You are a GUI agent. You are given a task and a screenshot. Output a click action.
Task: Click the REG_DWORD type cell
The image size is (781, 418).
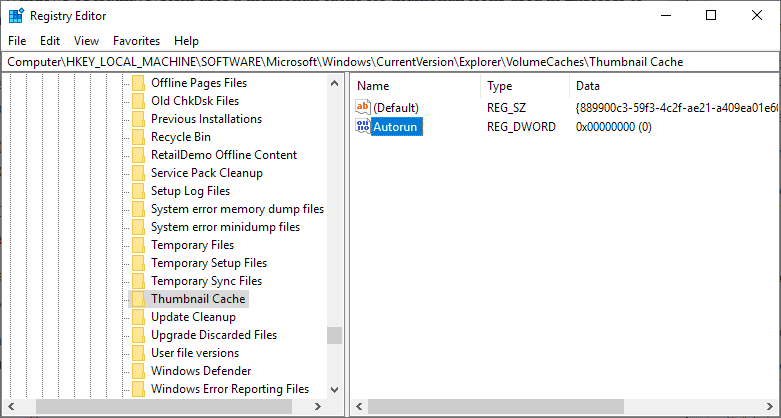(521, 127)
